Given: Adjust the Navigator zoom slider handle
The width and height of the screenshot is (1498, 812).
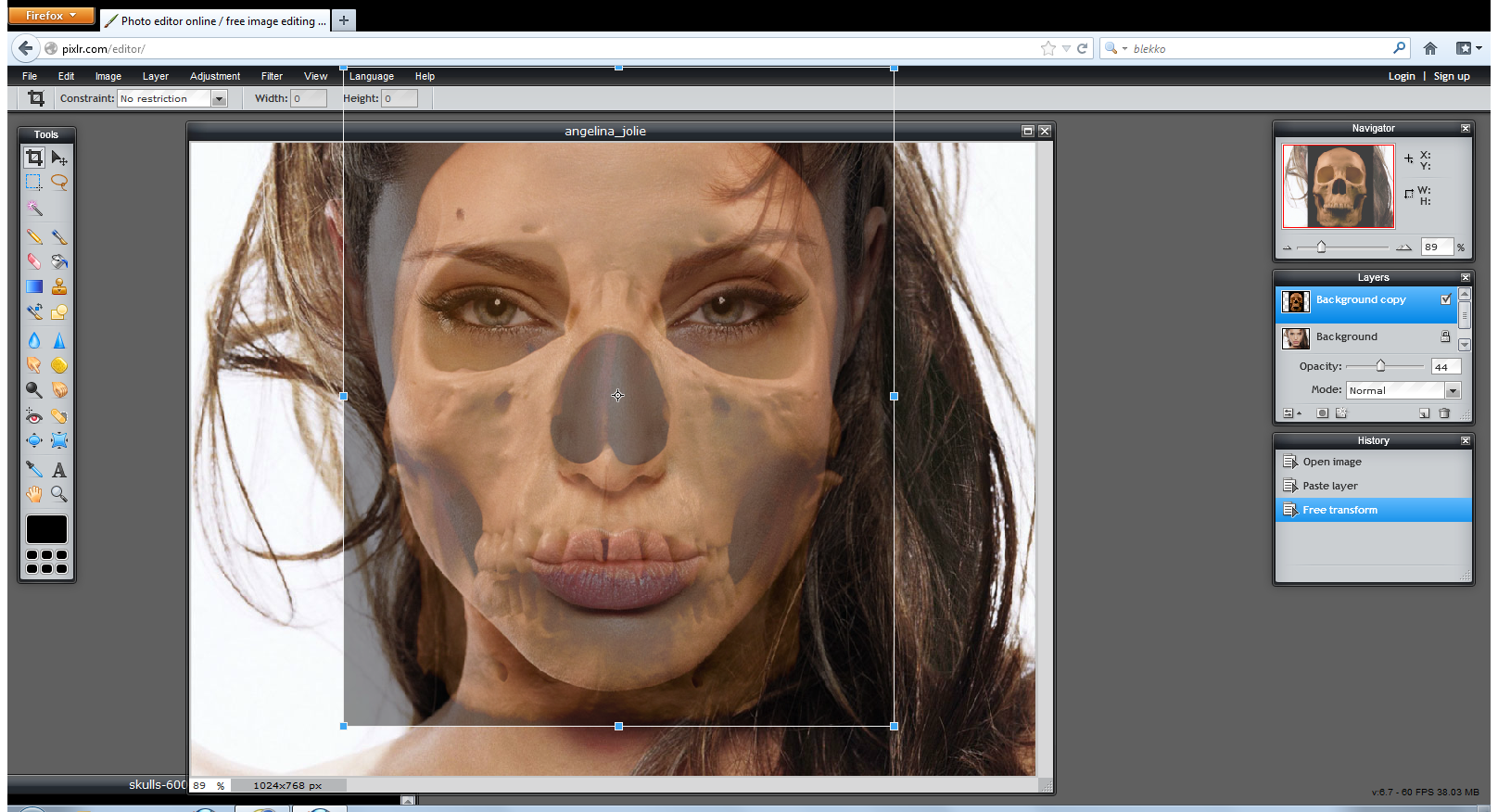Looking at the screenshot, I should 1321,247.
